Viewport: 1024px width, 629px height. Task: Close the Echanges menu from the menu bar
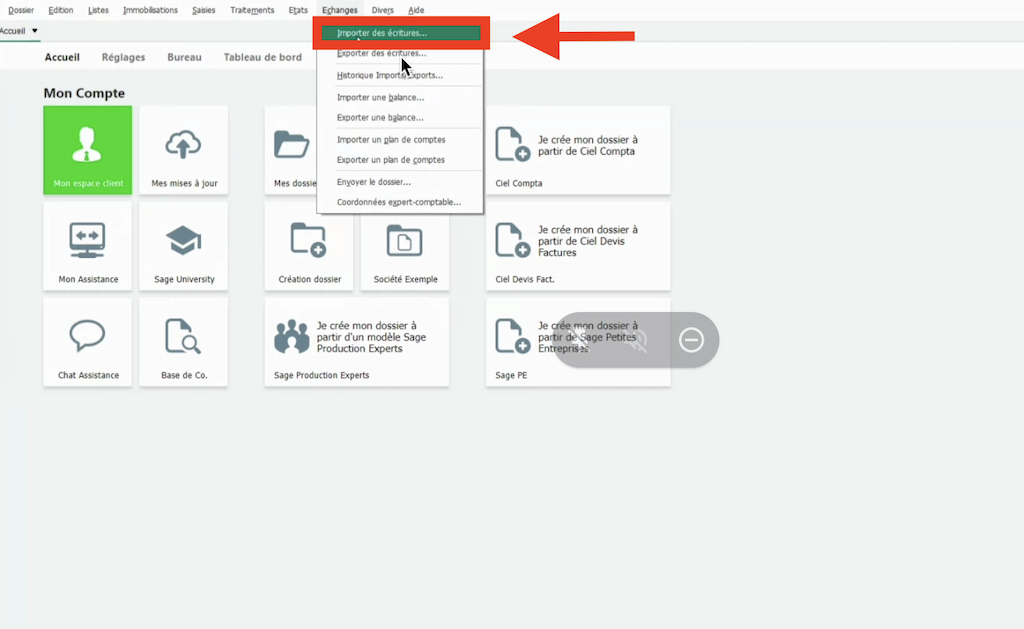coord(340,10)
